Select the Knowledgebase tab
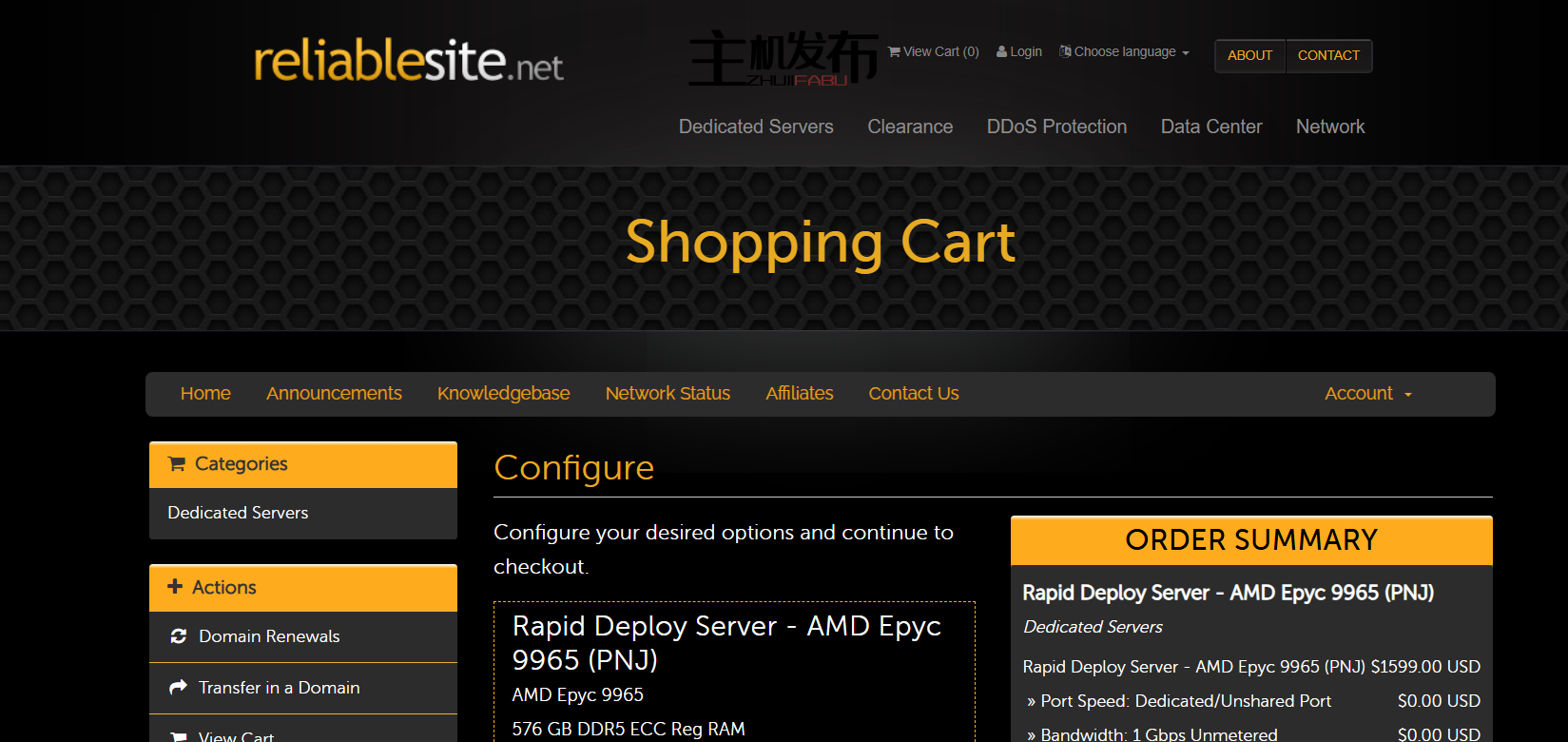Viewport: 1568px width, 742px height. pos(503,394)
